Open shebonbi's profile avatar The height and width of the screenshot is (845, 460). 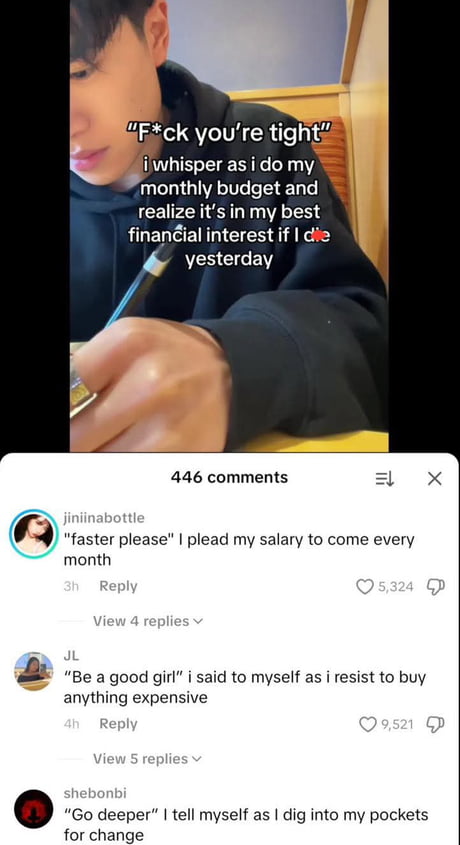click(33, 808)
